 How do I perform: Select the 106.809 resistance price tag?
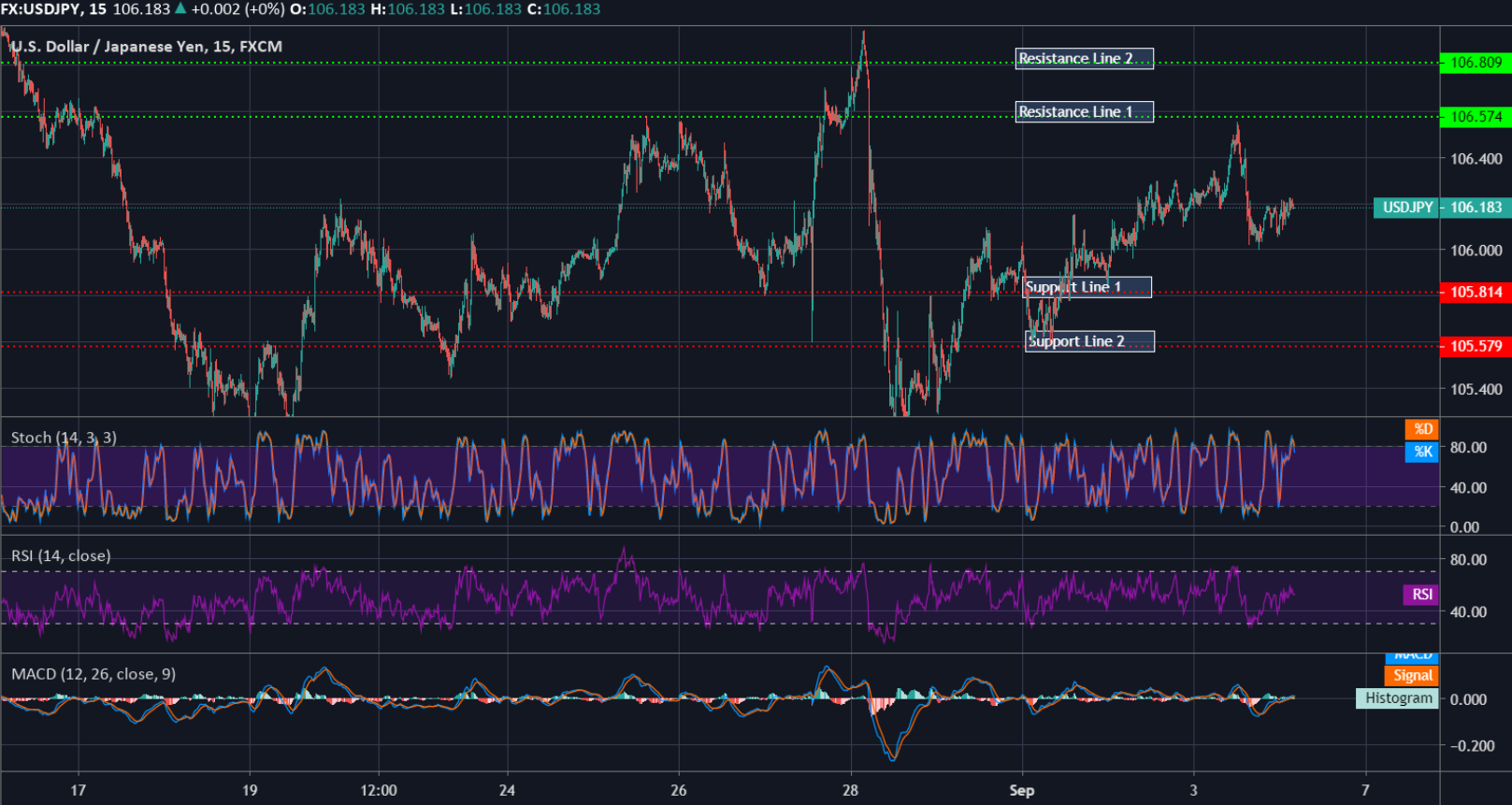[1476, 63]
